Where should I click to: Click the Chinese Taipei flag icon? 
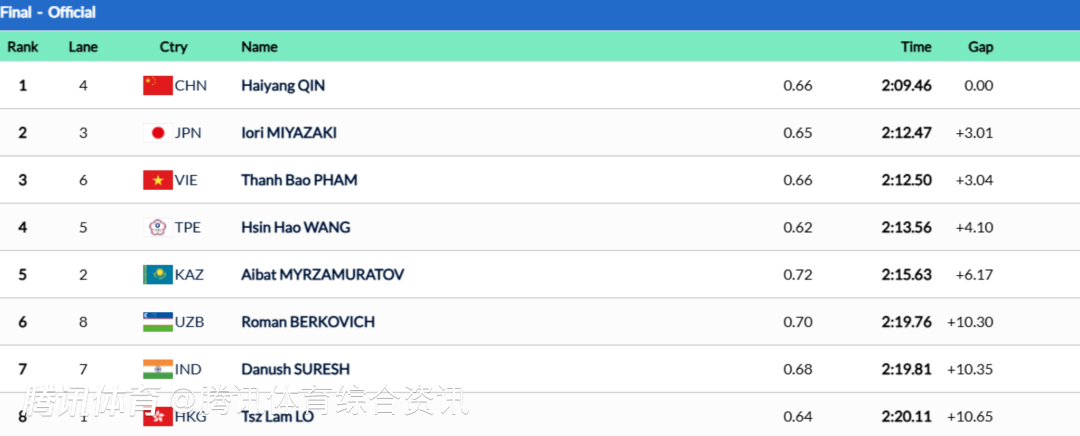pos(158,227)
